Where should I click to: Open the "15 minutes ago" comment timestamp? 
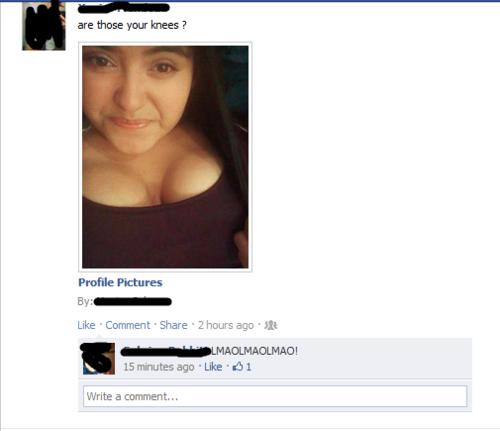pos(159,367)
